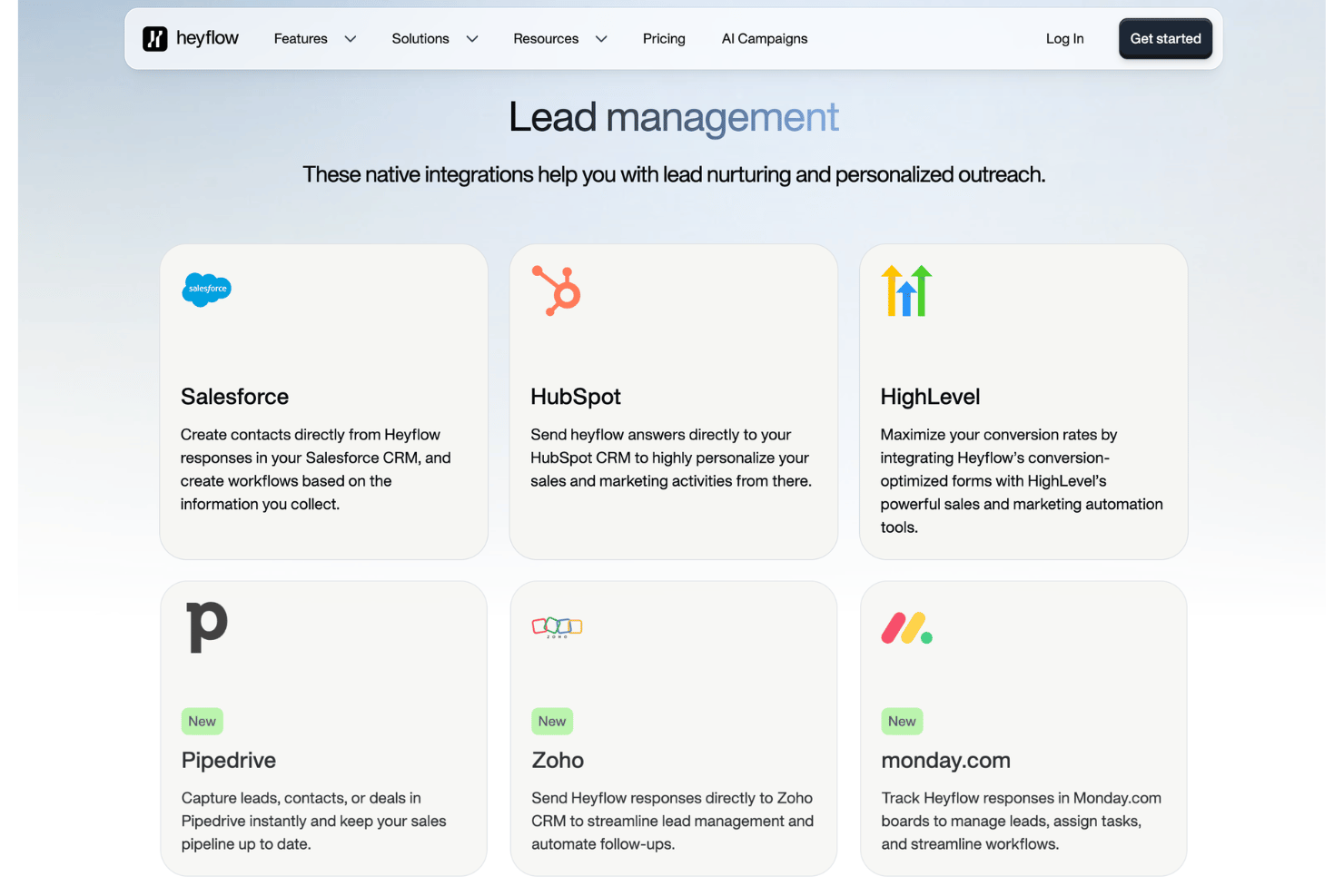Open AI Campaigns in navigation
The height and width of the screenshot is (896, 1344).
click(765, 39)
